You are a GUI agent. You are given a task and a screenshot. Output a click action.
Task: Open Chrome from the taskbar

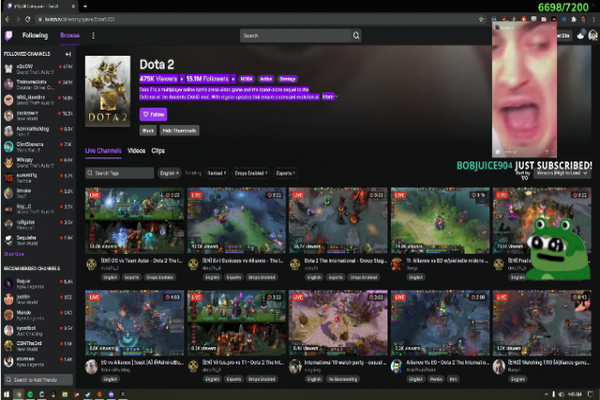point(18,394)
